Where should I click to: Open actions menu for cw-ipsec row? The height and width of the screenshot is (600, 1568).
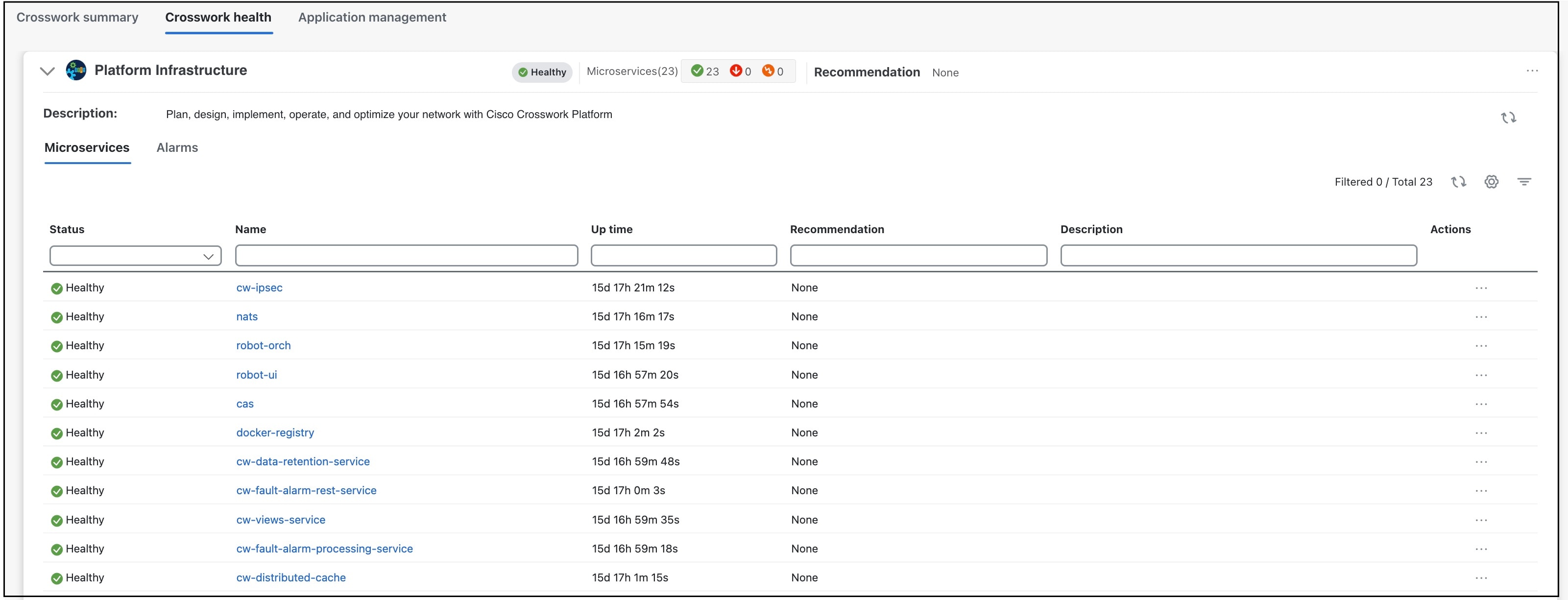1481,288
